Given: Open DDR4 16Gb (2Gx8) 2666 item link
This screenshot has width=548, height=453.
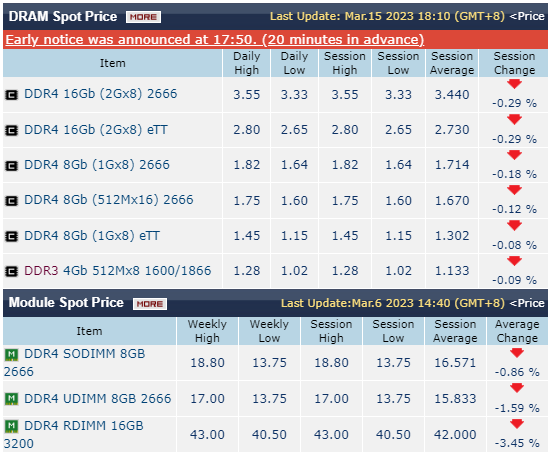Looking at the screenshot, I should click(x=101, y=94).
